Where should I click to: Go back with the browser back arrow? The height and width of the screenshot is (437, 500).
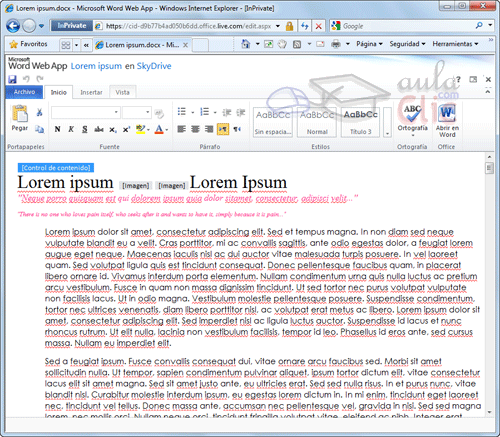pos(13,26)
